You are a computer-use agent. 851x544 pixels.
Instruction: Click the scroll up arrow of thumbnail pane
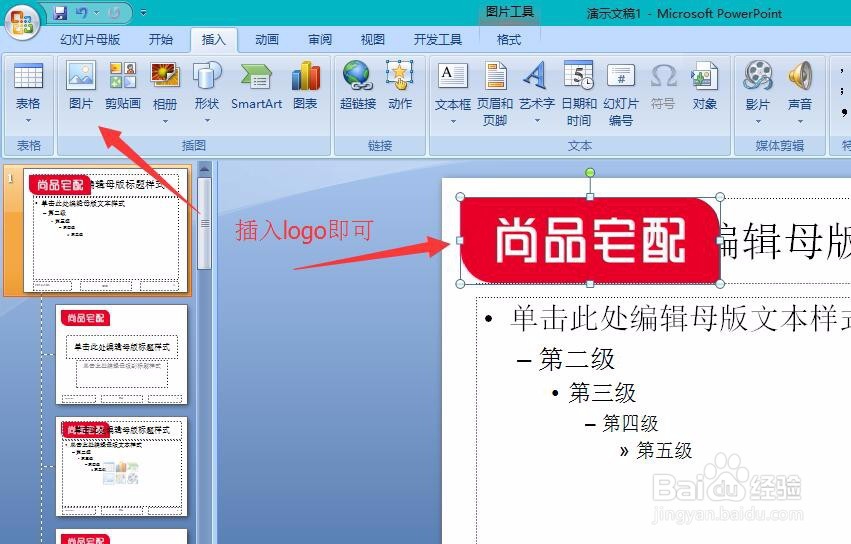click(x=204, y=169)
